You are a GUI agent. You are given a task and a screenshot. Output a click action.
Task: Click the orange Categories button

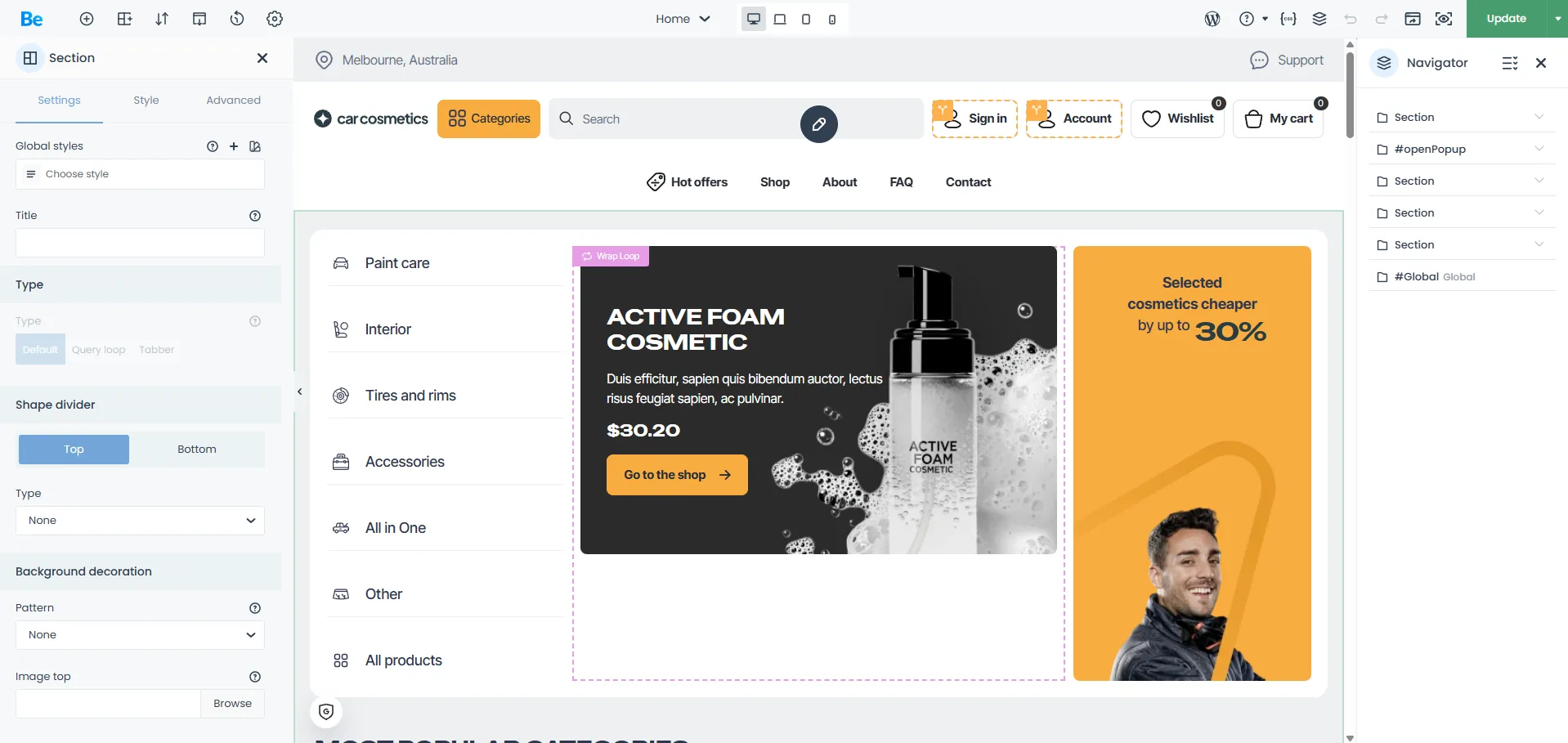[x=489, y=119]
